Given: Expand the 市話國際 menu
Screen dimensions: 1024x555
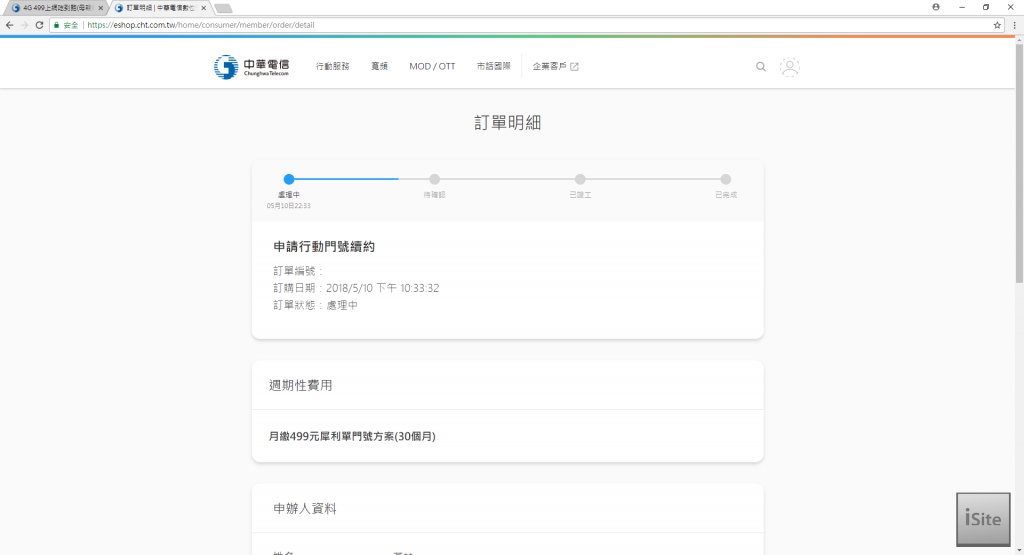Looking at the screenshot, I should 494,67.
